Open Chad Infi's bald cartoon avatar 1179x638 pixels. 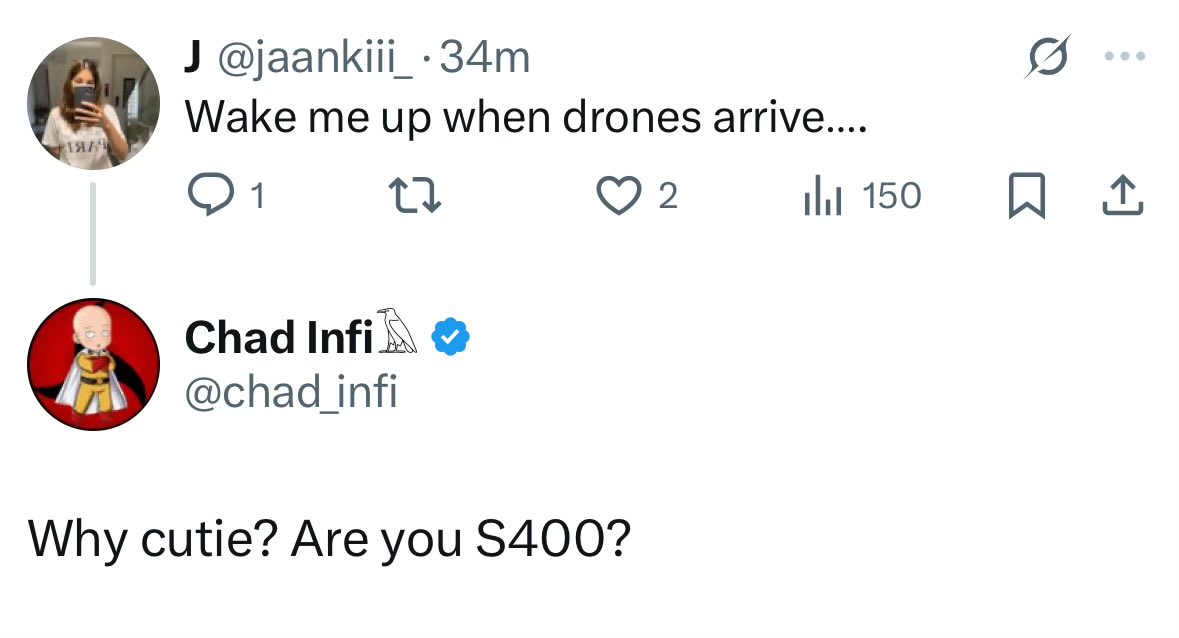pyautogui.click(x=93, y=364)
